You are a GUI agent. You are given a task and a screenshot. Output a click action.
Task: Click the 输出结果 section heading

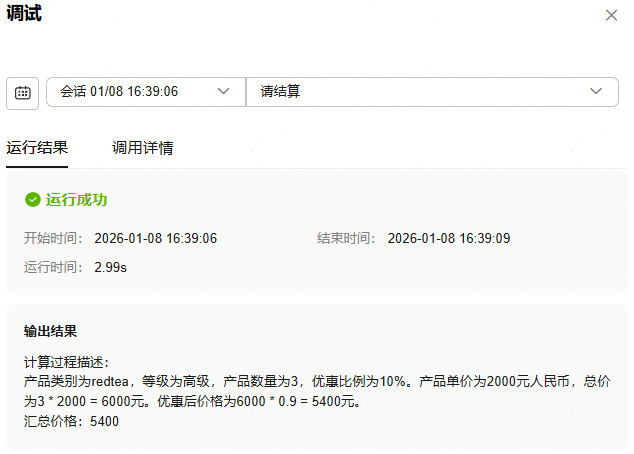51,331
